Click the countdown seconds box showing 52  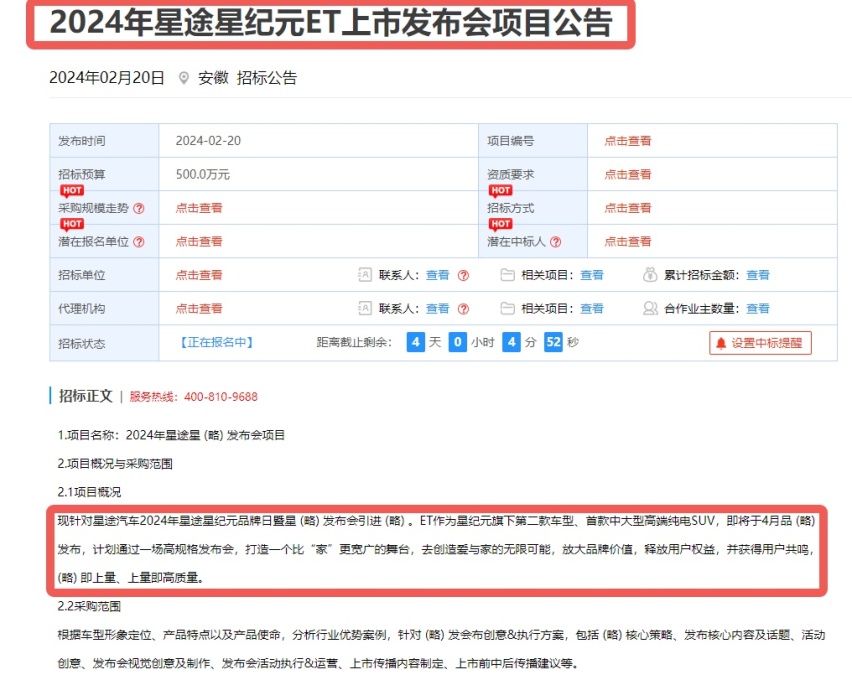click(x=553, y=342)
